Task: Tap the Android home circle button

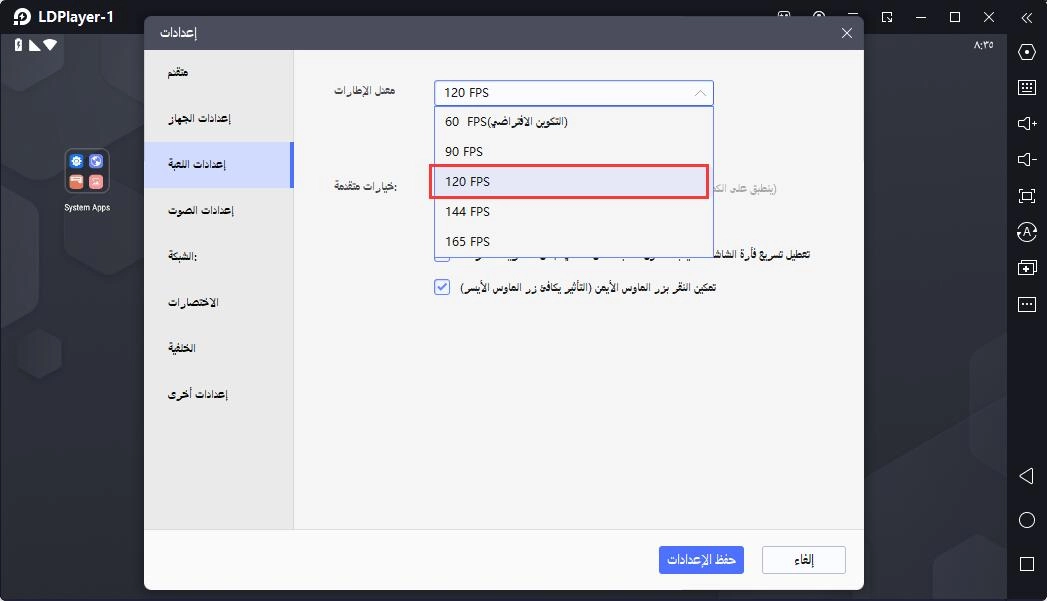Action: point(1026,520)
